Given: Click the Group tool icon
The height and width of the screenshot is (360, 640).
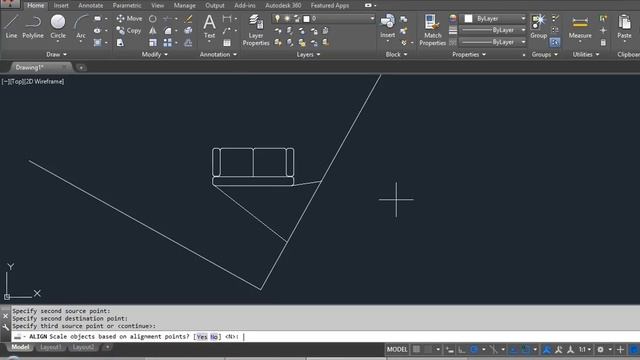Looking at the screenshot, I should click(538, 27).
